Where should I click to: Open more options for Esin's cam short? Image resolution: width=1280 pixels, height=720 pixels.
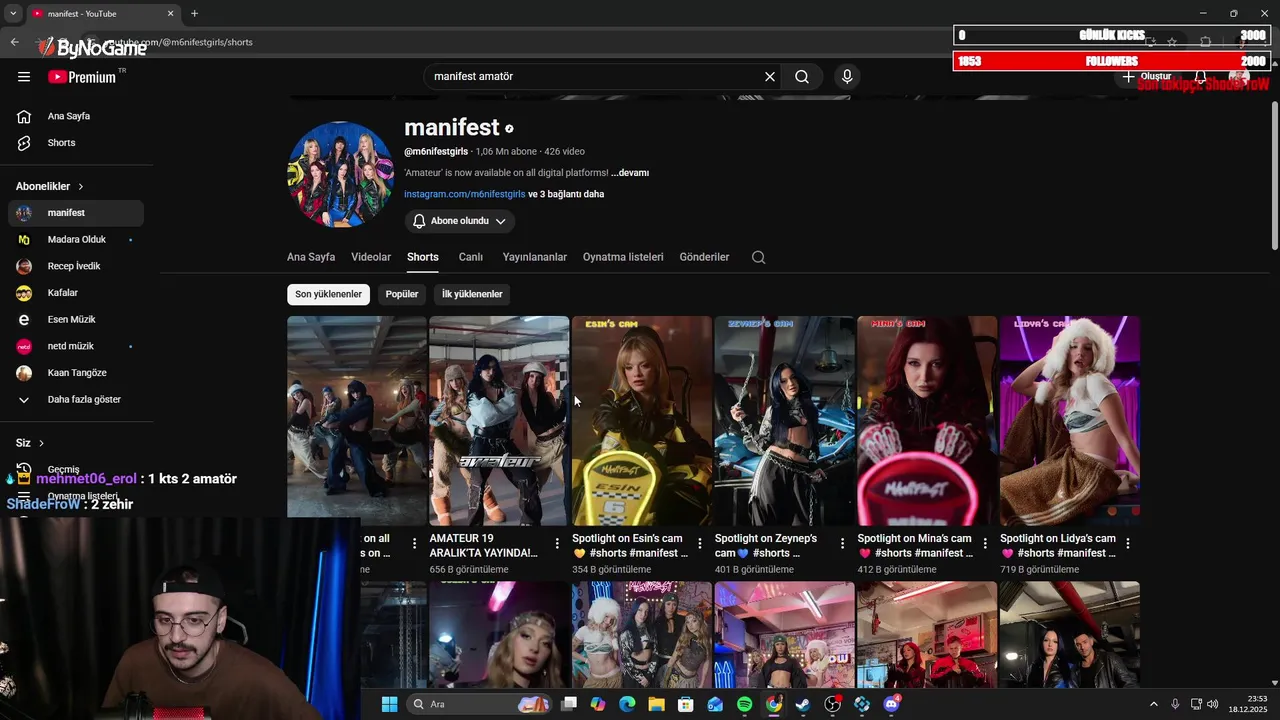coord(700,544)
